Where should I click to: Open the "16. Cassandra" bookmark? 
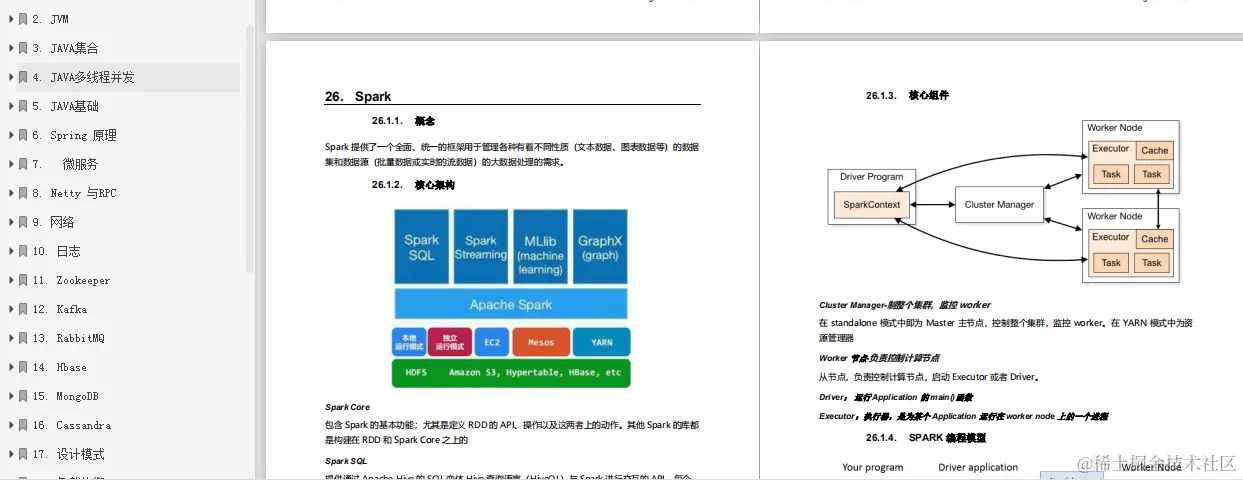click(x=71, y=425)
